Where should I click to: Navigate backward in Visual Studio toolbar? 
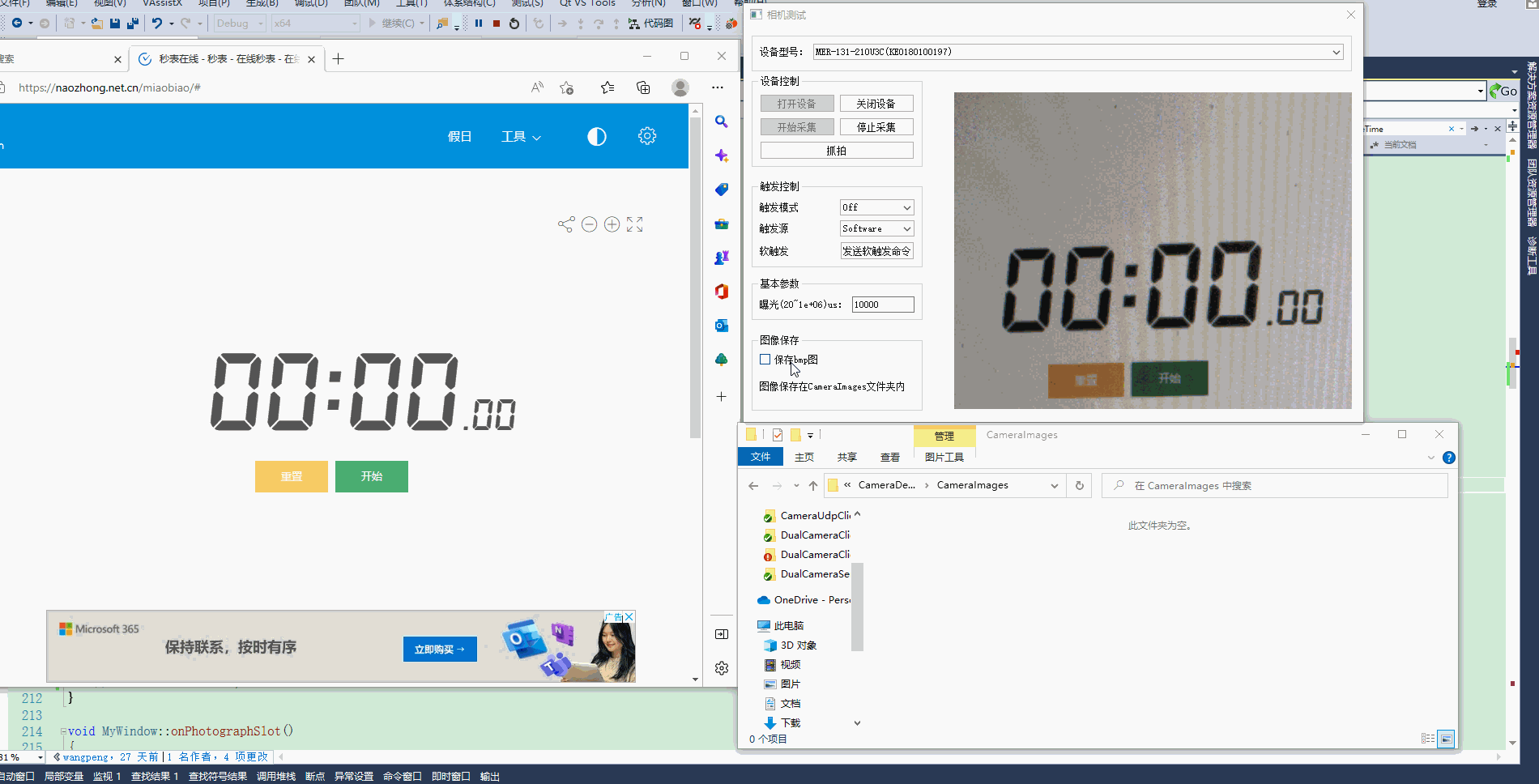(x=17, y=23)
